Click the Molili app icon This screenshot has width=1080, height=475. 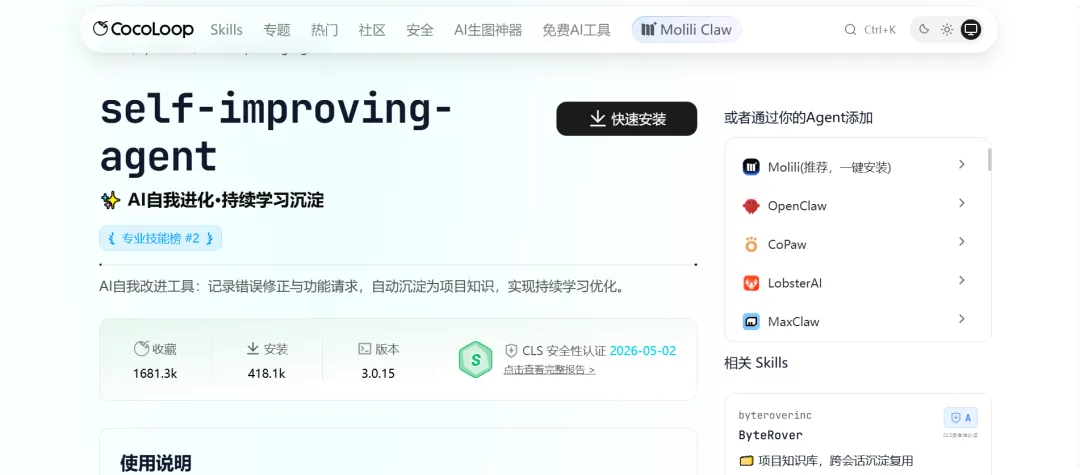coord(751,167)
